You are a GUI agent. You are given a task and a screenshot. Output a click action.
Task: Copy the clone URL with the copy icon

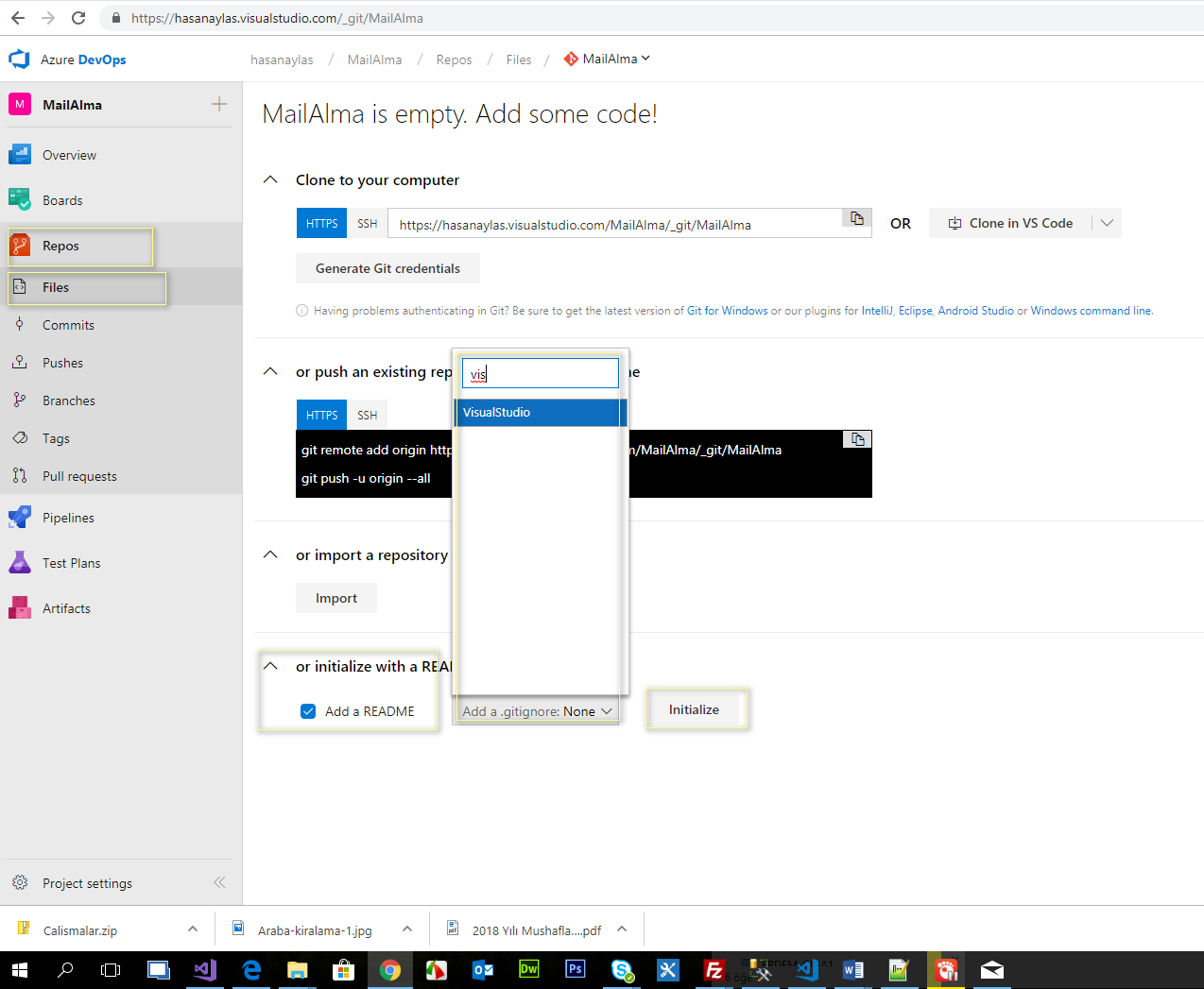857,218
